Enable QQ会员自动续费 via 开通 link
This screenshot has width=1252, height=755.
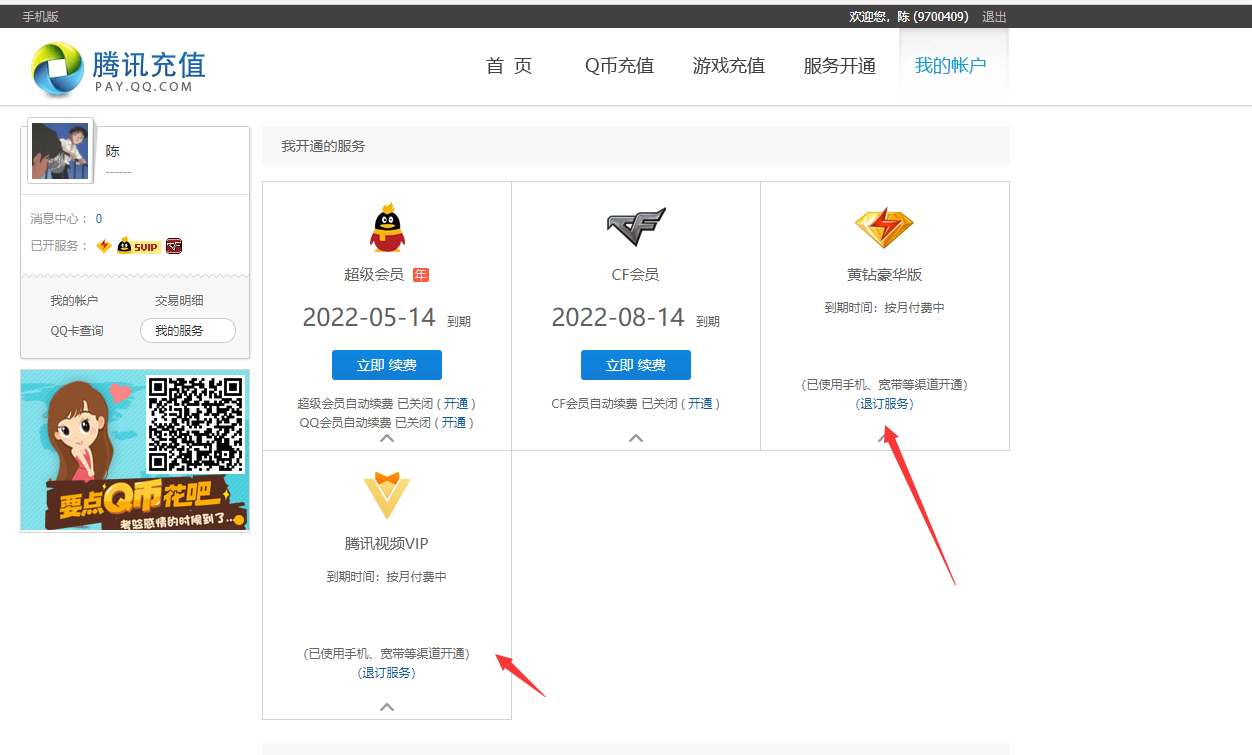tap(455, 421)
